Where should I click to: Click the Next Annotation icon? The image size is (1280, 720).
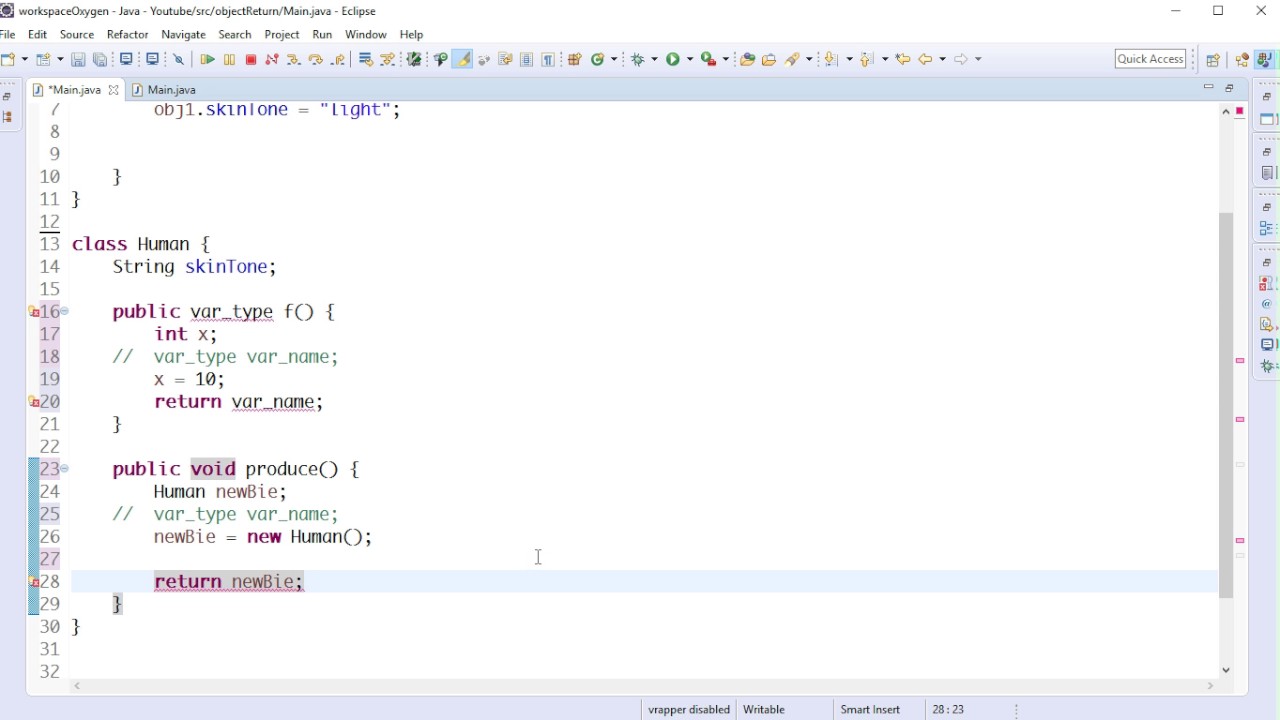832,59
